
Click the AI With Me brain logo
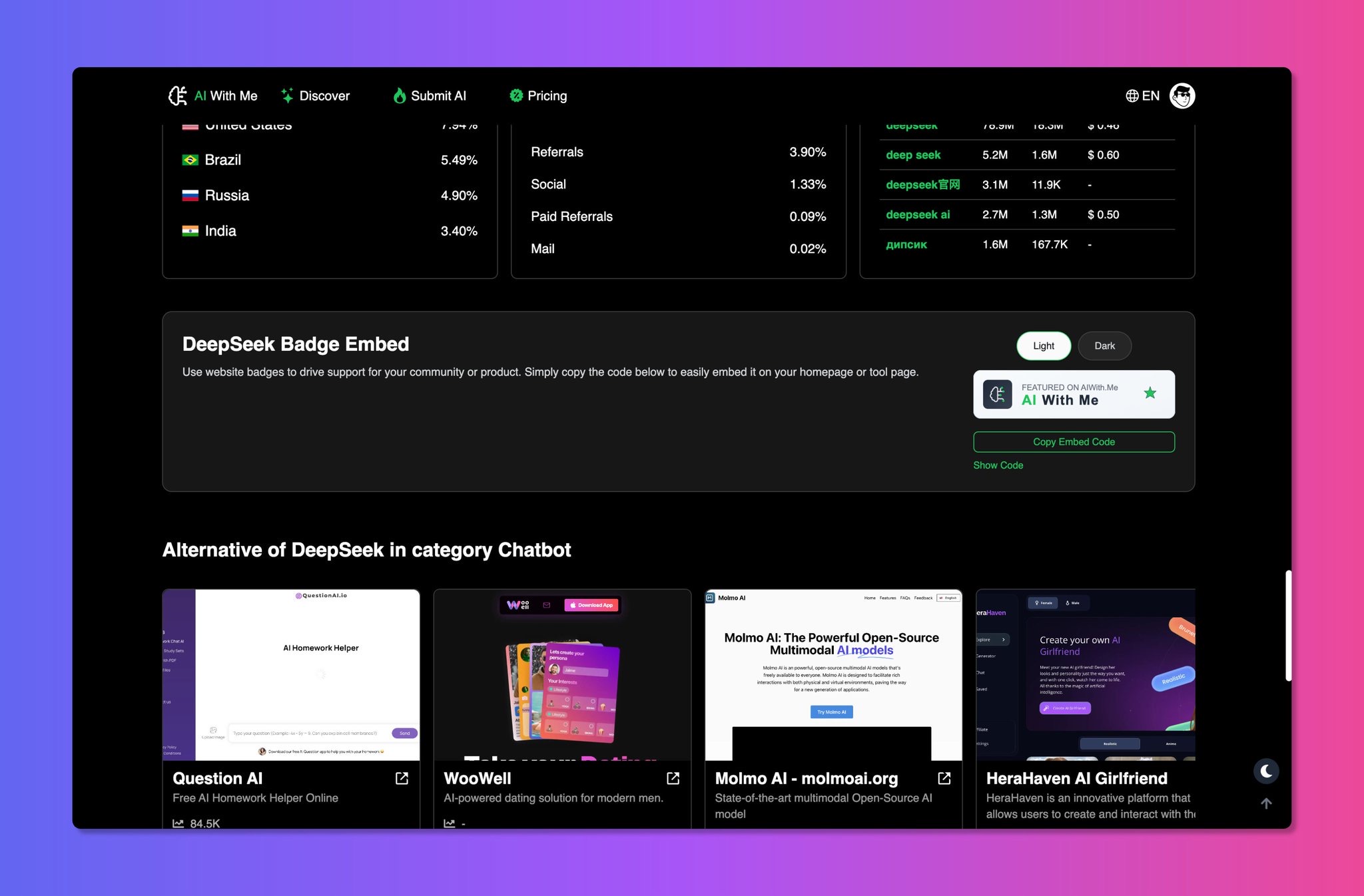[x=178, y=96]
